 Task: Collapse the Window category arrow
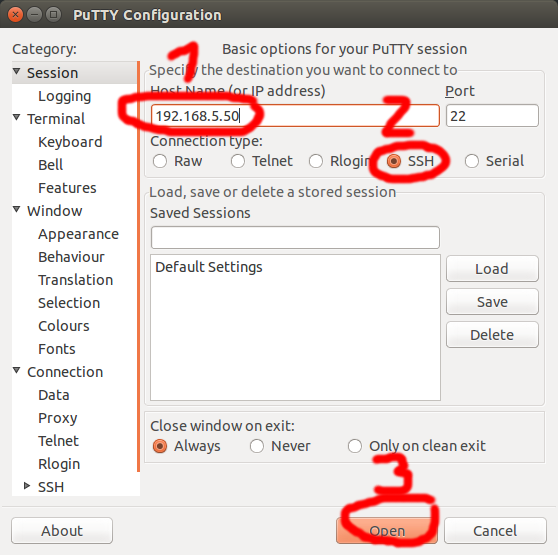pos(16,209)
